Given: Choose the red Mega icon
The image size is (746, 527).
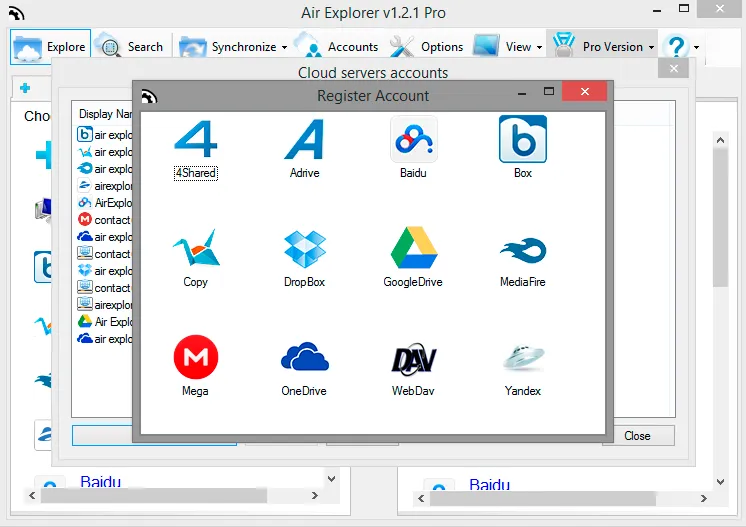Looking at the screenshot, I should (196, 357).
